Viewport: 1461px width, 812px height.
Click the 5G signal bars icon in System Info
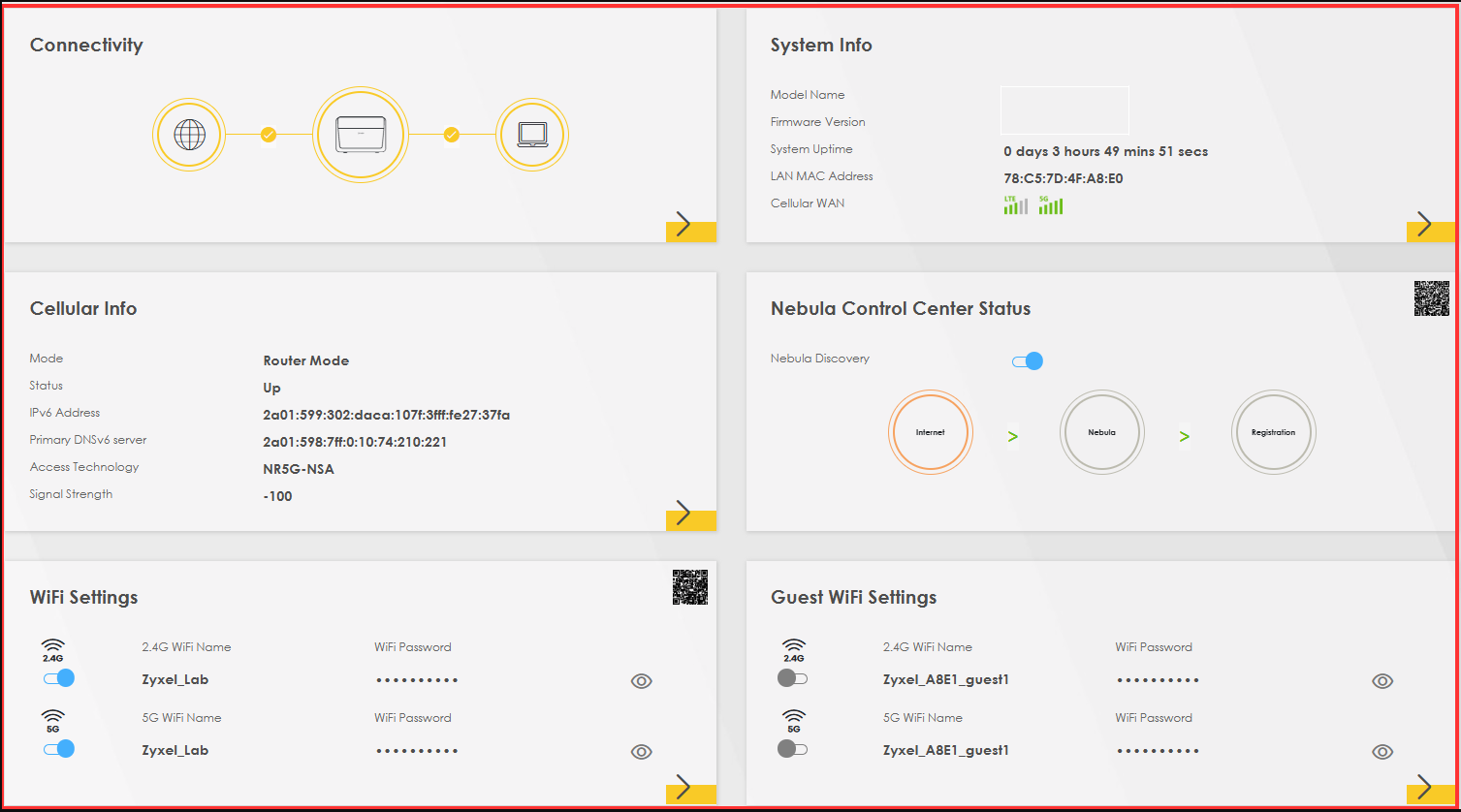click(x=1051, y=204)
